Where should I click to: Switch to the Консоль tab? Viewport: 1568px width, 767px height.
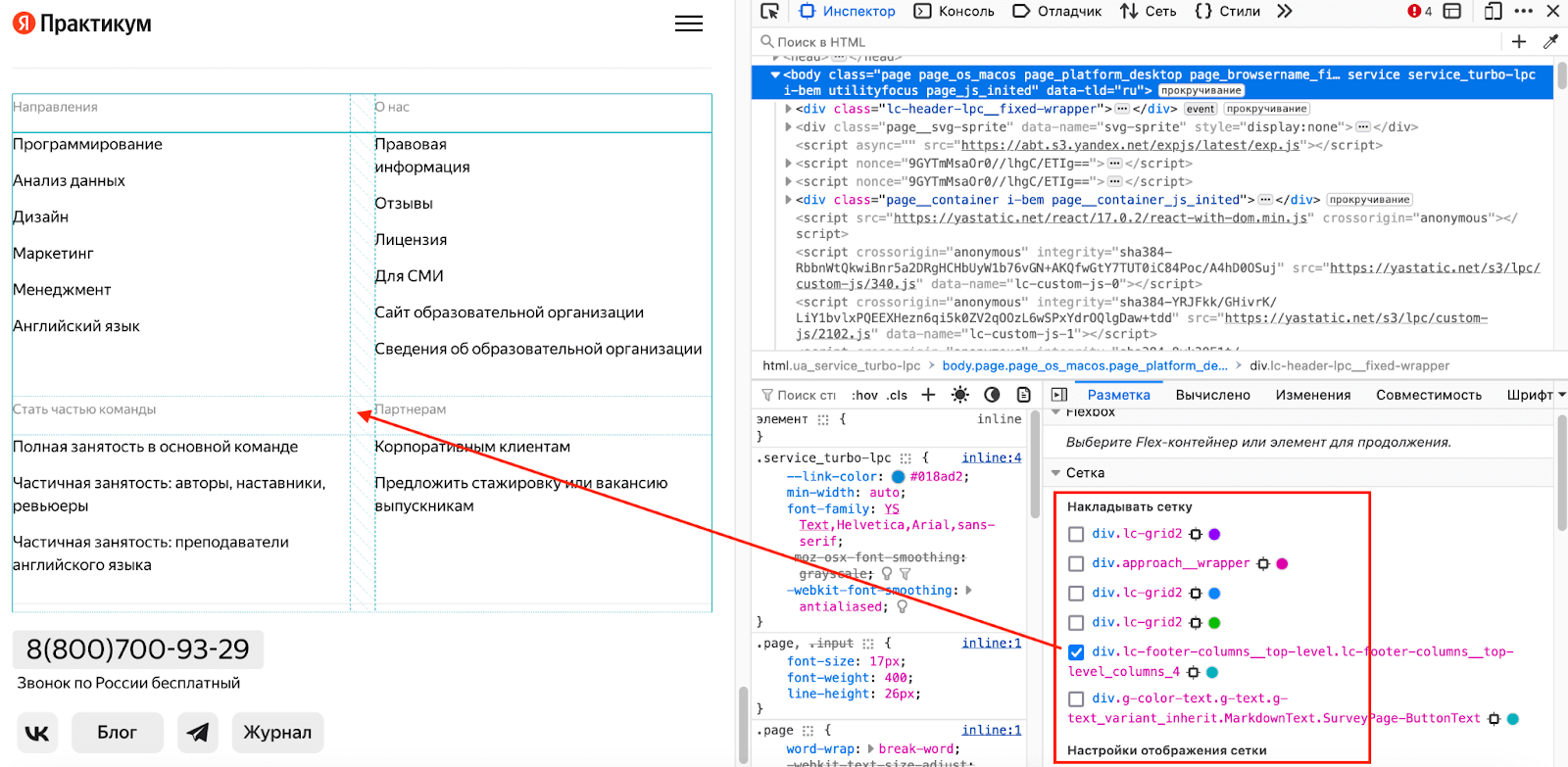[954, 11]
